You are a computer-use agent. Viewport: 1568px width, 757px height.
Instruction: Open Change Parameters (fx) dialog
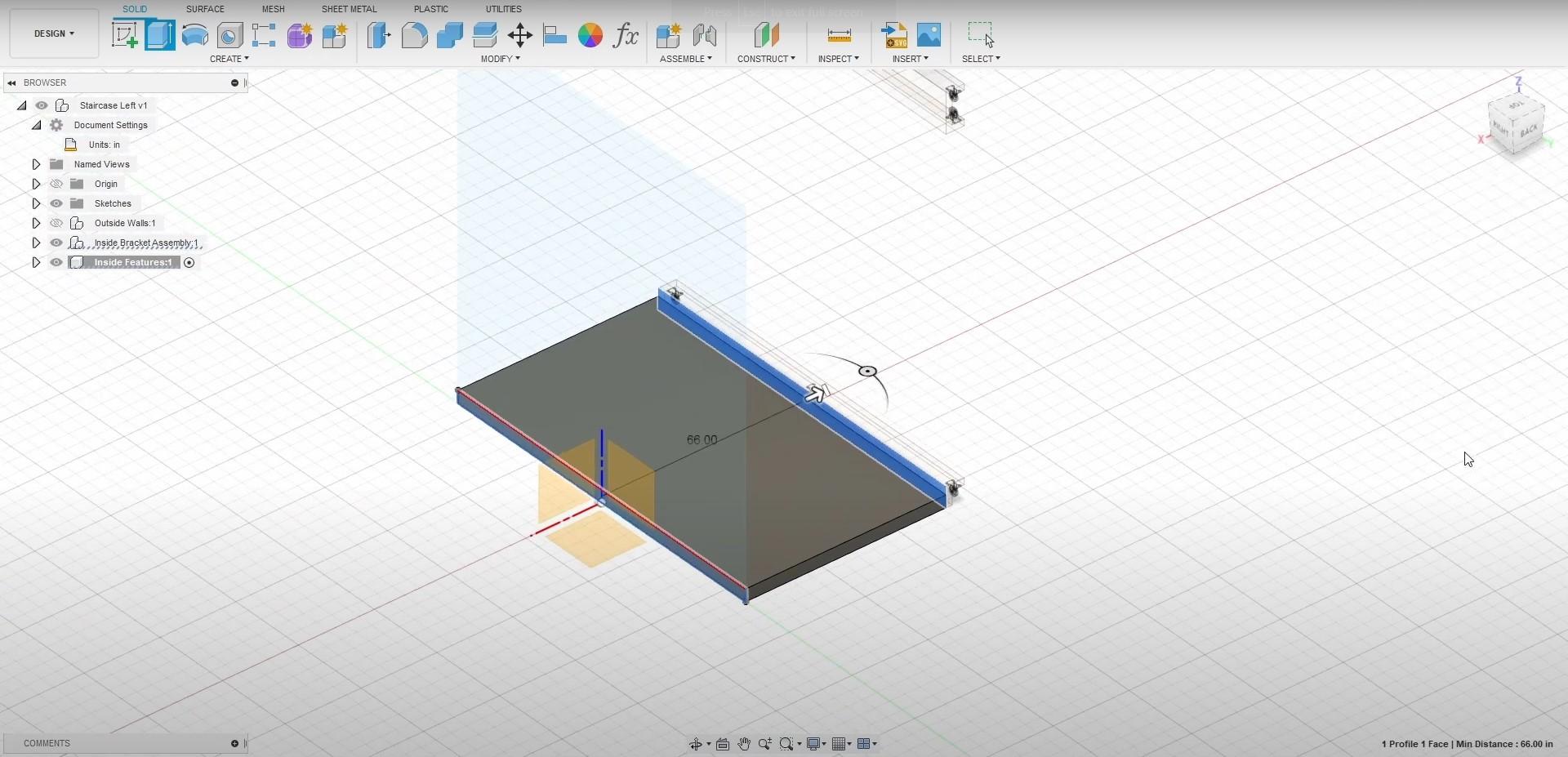pos(626,35)
